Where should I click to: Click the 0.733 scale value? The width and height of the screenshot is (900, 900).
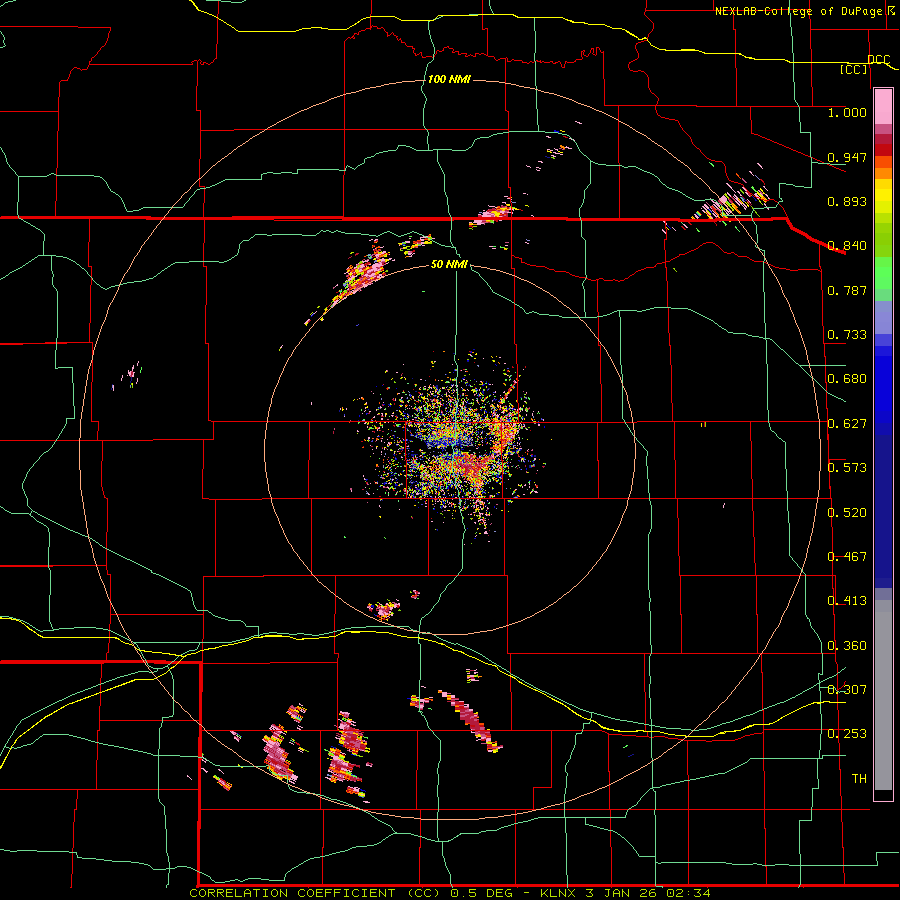pyautogui.click(x=847, y=335)
